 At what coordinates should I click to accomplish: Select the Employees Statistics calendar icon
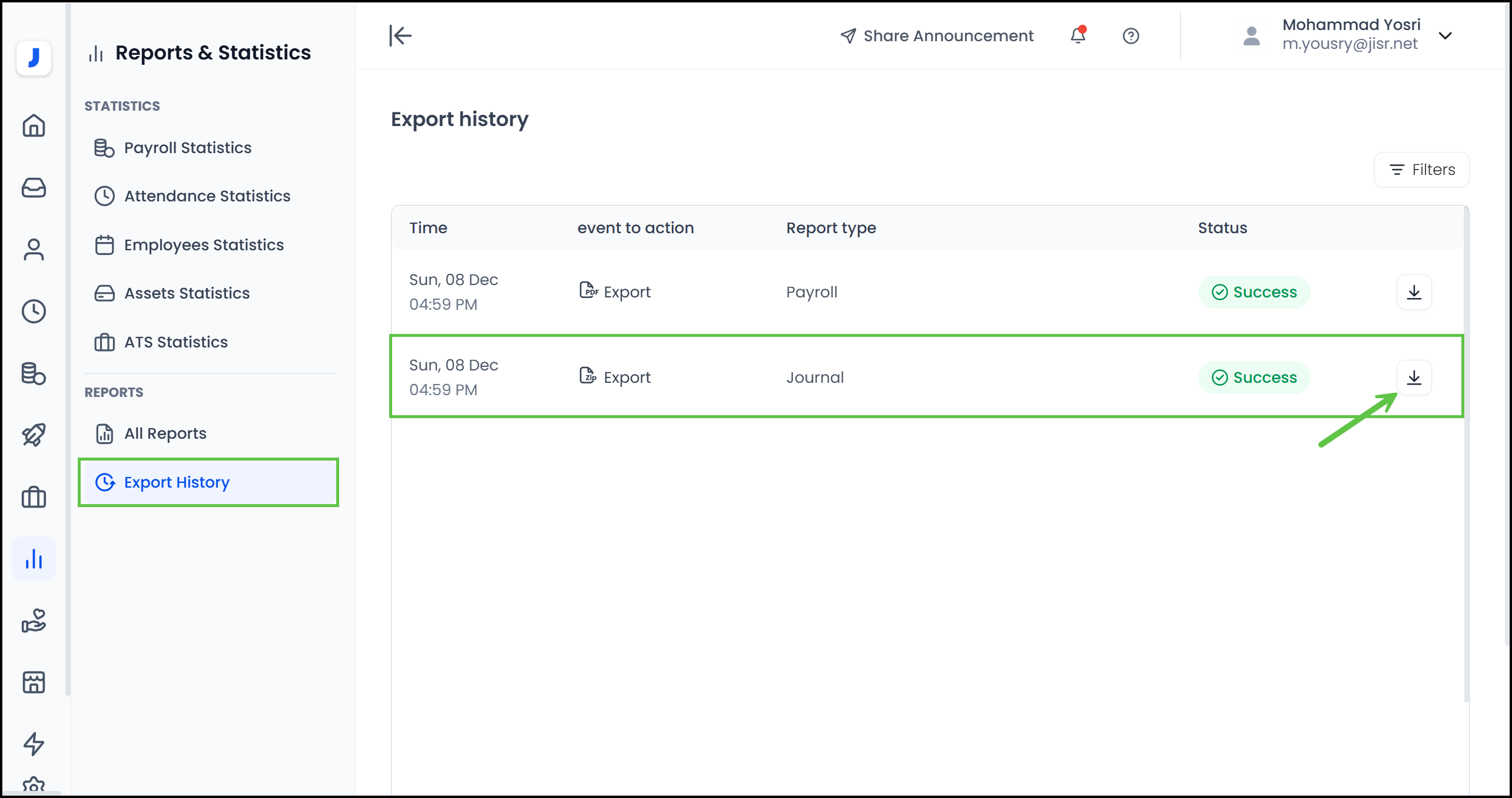click(x=104, y=244)
